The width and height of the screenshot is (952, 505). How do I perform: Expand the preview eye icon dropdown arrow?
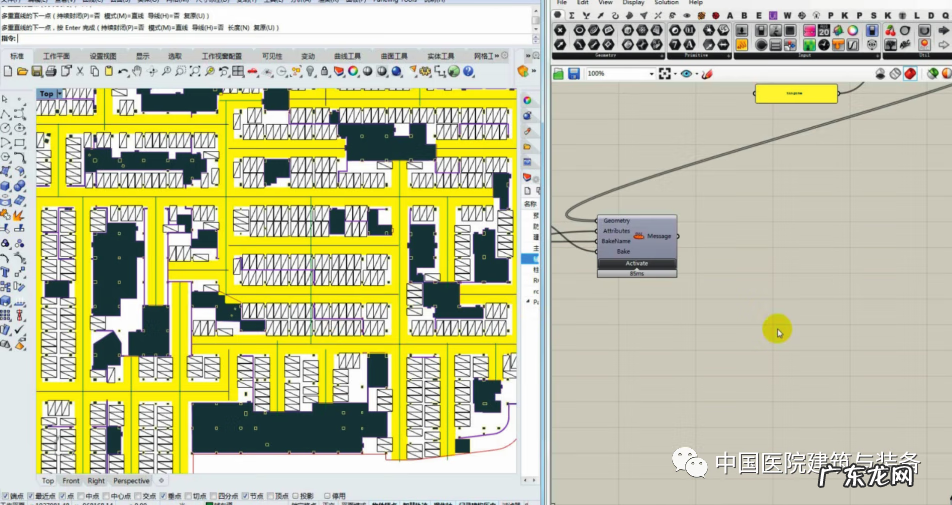click(x=697, y=74)
